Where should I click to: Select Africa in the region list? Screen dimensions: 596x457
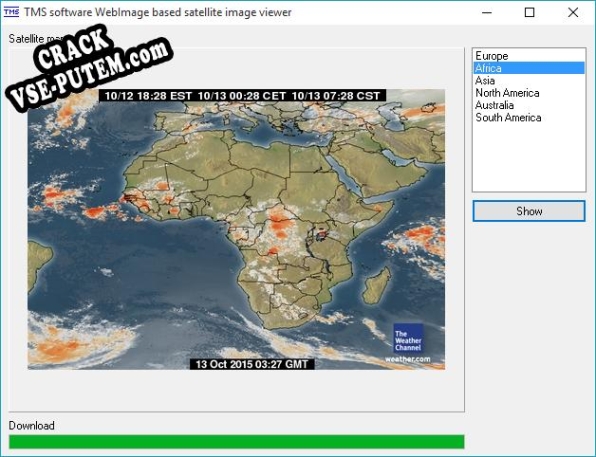[x=529, y=68]
